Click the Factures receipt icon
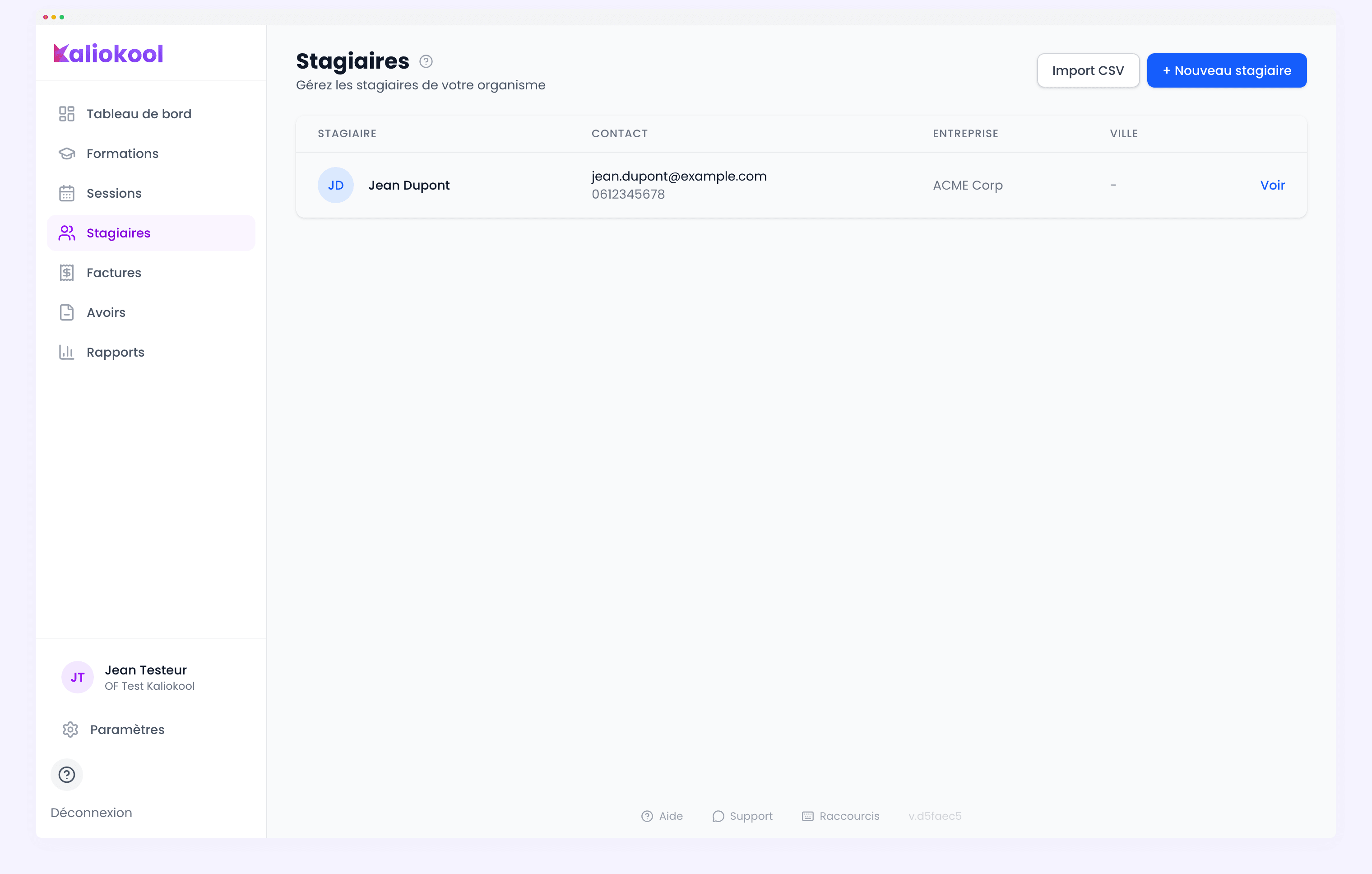The height and width of the screenshot is (874, 1372). pos(67,273)
